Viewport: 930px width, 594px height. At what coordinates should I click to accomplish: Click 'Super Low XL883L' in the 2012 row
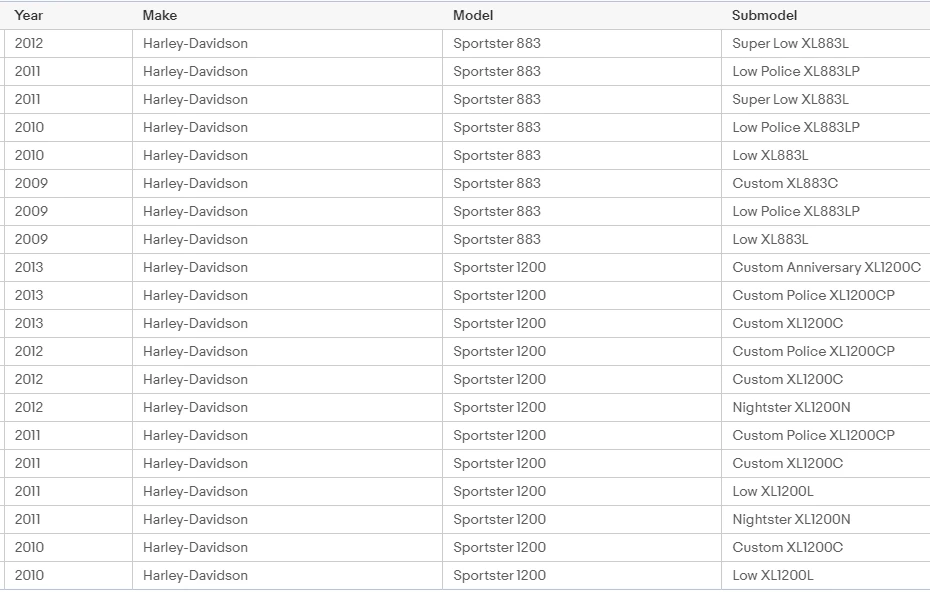(790, 43)
